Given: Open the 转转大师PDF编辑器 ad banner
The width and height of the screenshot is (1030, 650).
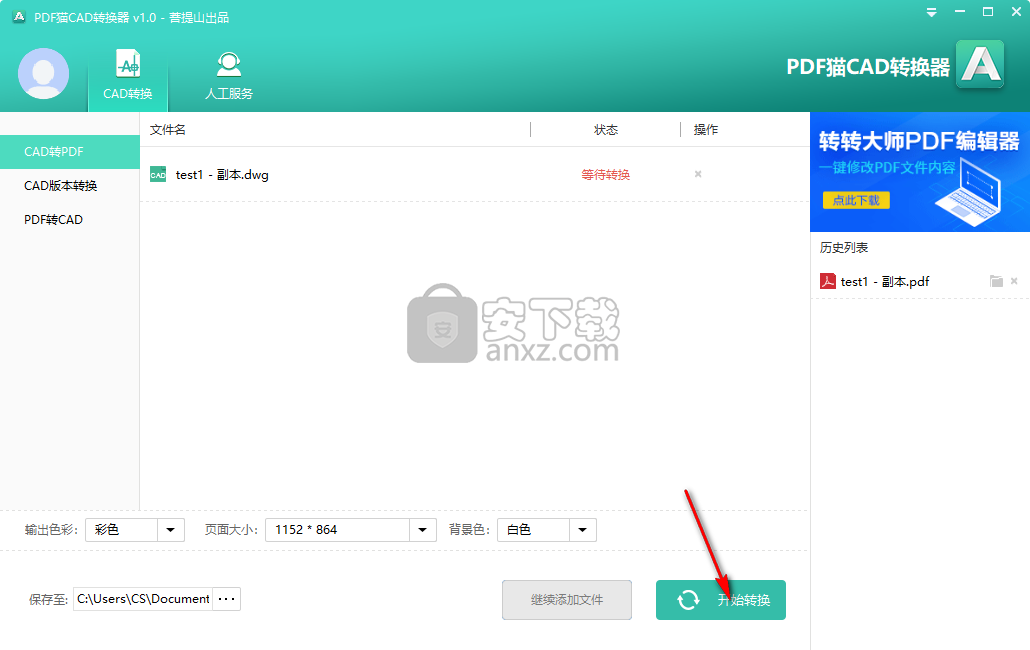Looking at the screenshot, I should click(920, 172).
